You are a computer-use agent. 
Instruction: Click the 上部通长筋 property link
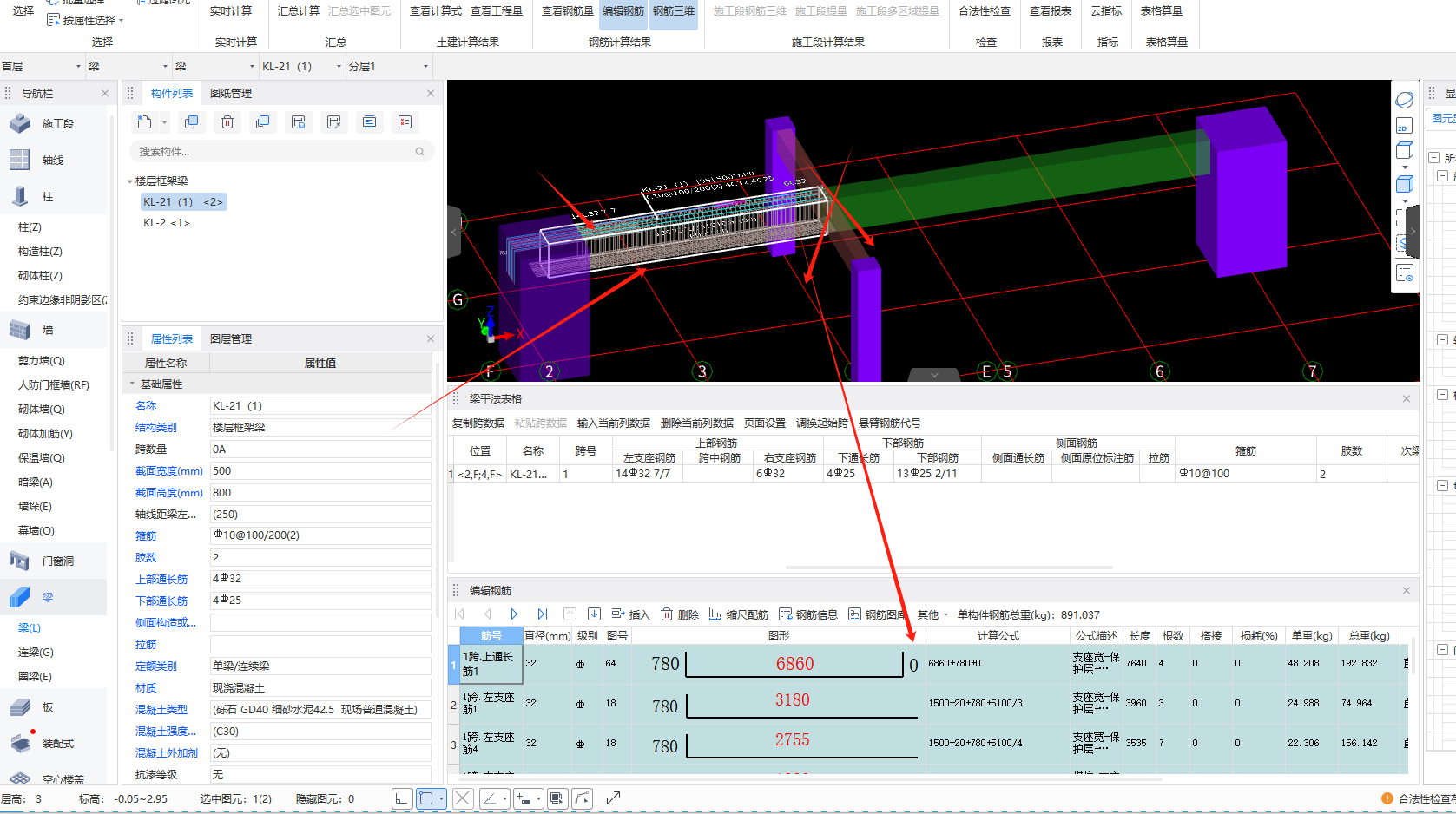point(161,579)
